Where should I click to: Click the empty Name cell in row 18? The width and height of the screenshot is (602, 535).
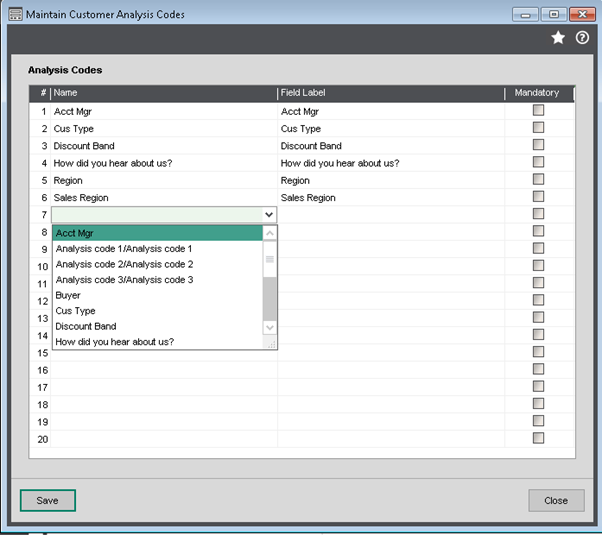click(164, 405)
